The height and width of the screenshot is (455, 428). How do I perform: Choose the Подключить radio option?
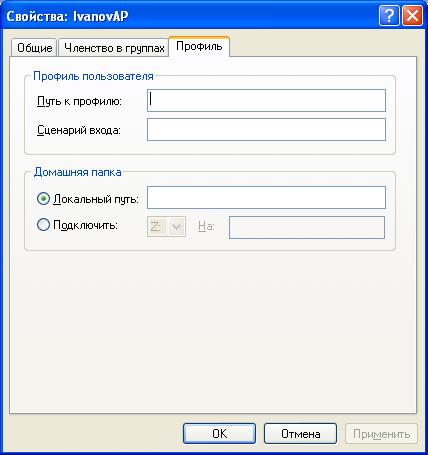click(x=43, y=225)
